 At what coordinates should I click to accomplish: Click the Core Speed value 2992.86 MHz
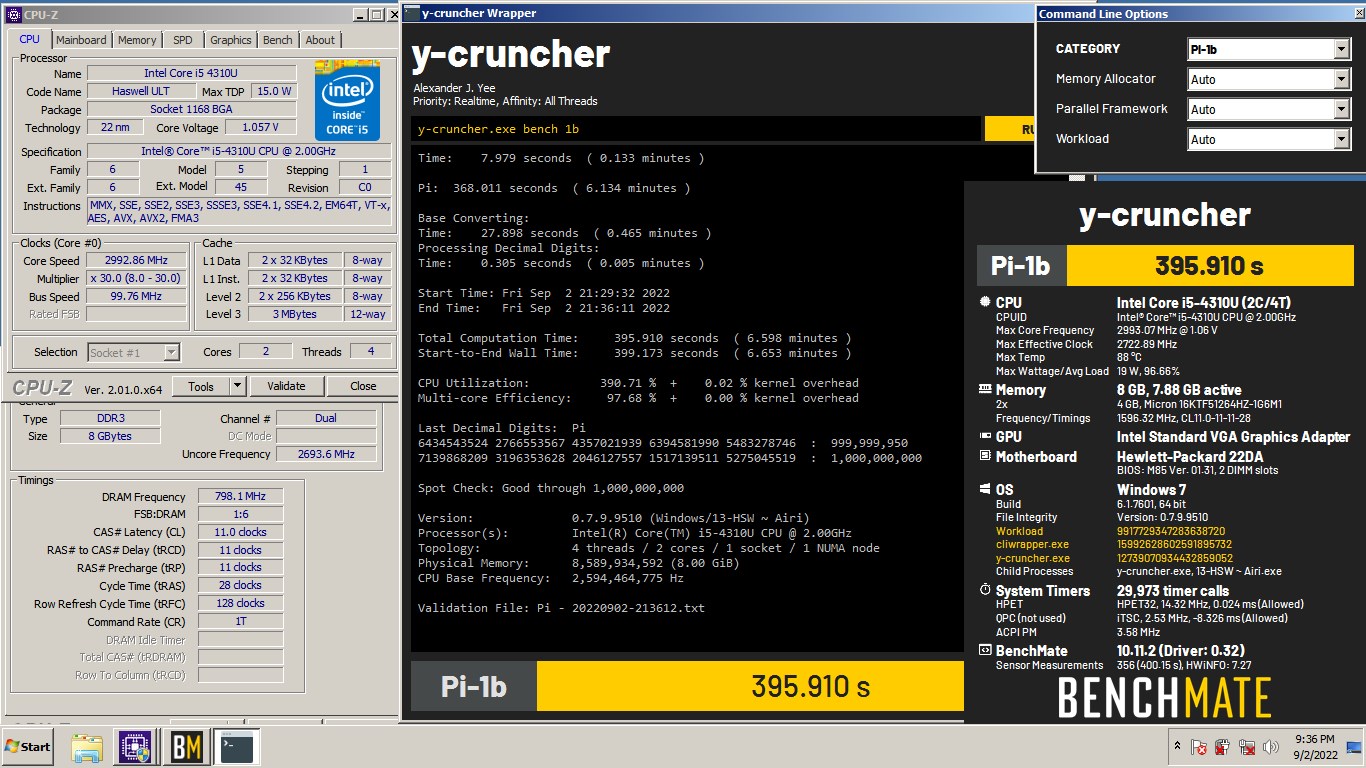tap(136, 260)
